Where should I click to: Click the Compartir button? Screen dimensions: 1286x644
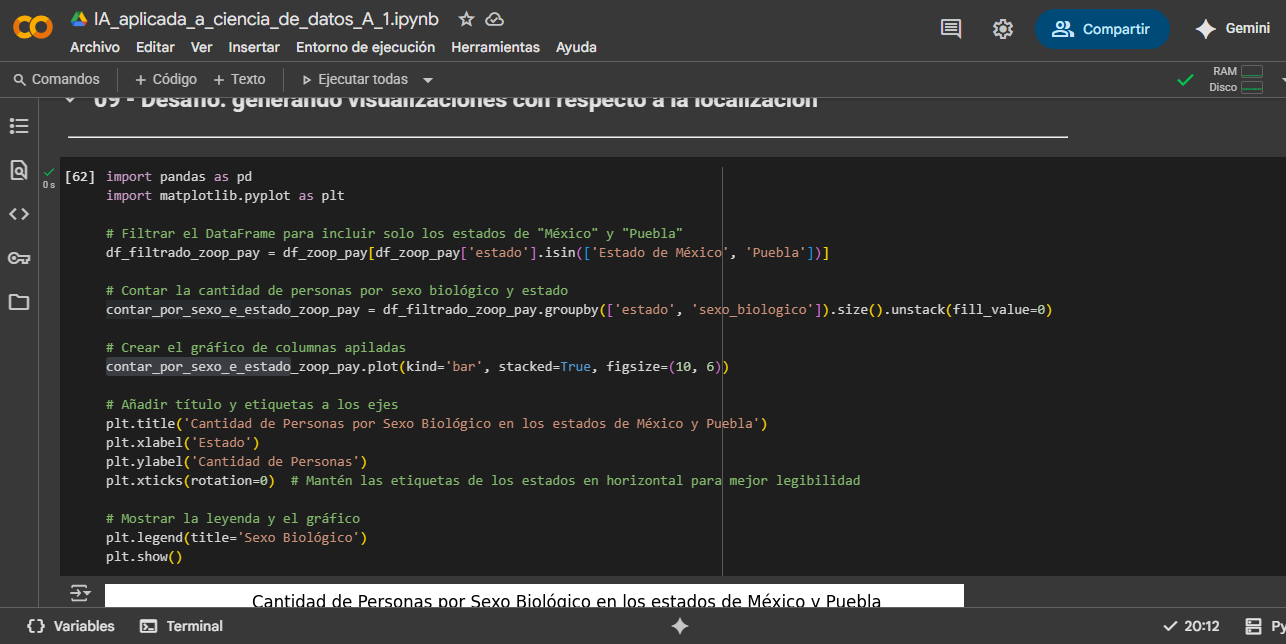[1102, 29]
